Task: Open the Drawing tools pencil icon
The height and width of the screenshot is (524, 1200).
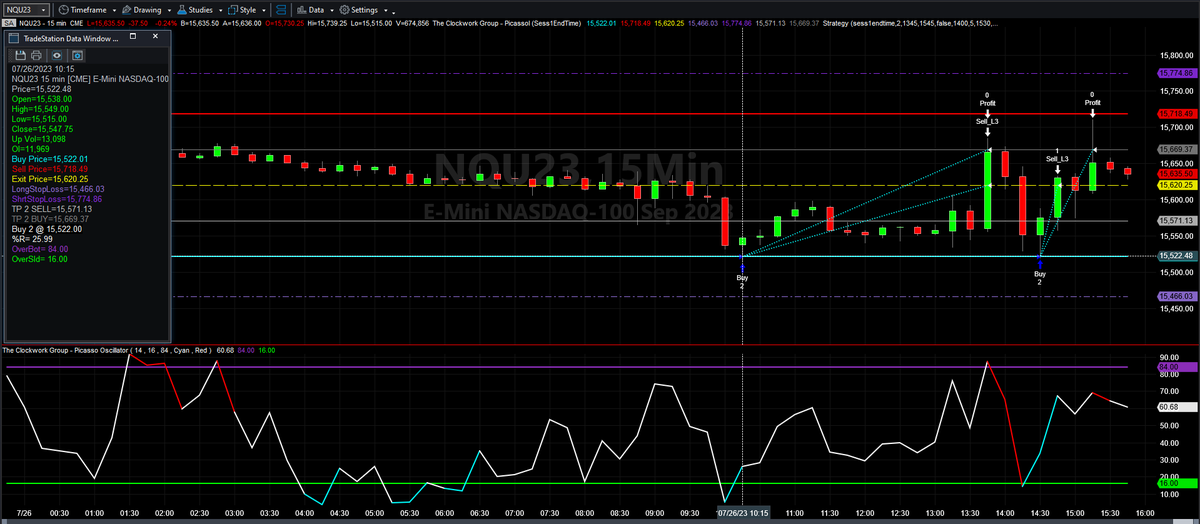Action: (x=126, y=10)
